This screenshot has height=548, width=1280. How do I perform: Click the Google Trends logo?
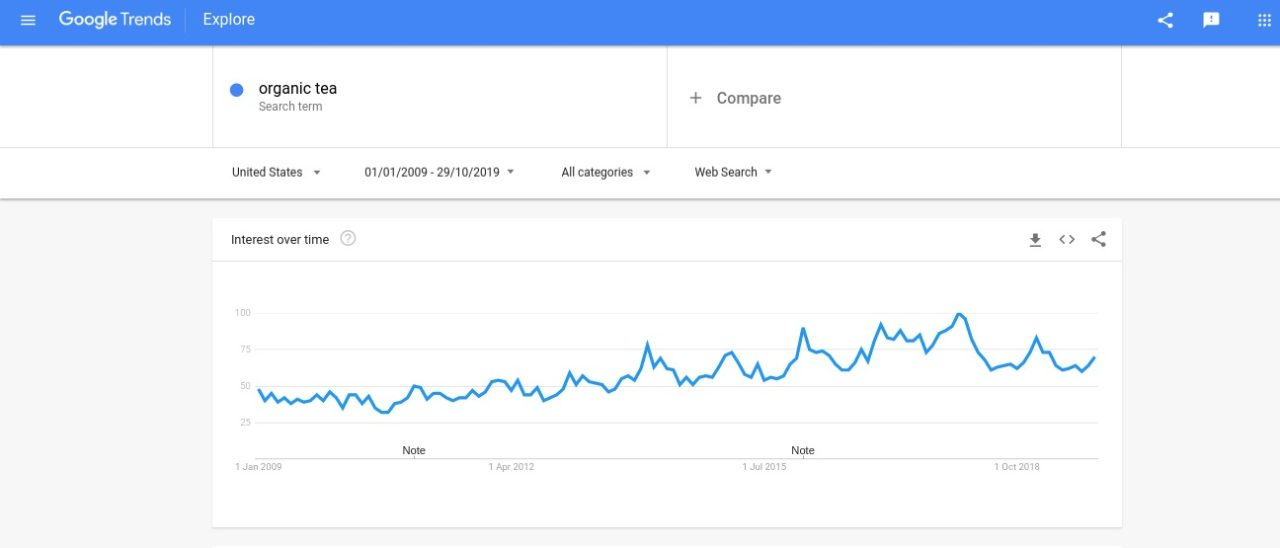(115, 20)
